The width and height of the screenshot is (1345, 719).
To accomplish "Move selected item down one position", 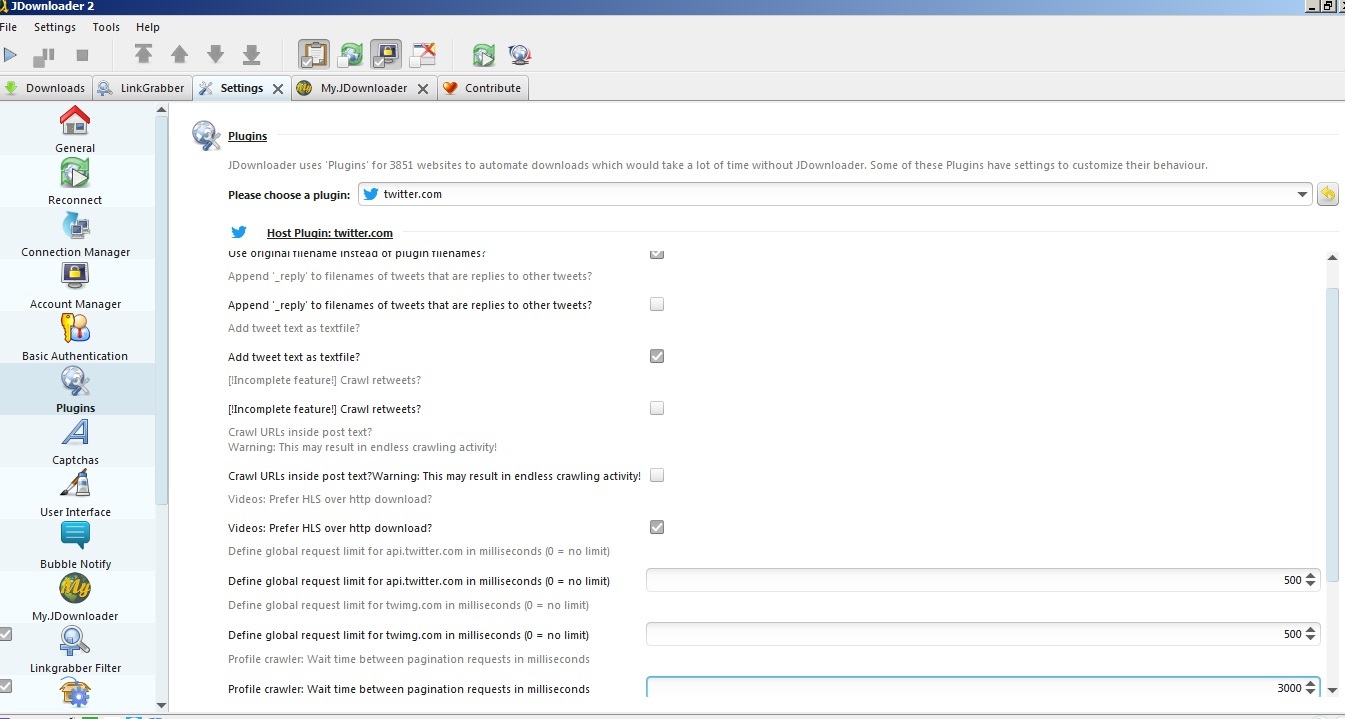I will click(x=216, y=55).
